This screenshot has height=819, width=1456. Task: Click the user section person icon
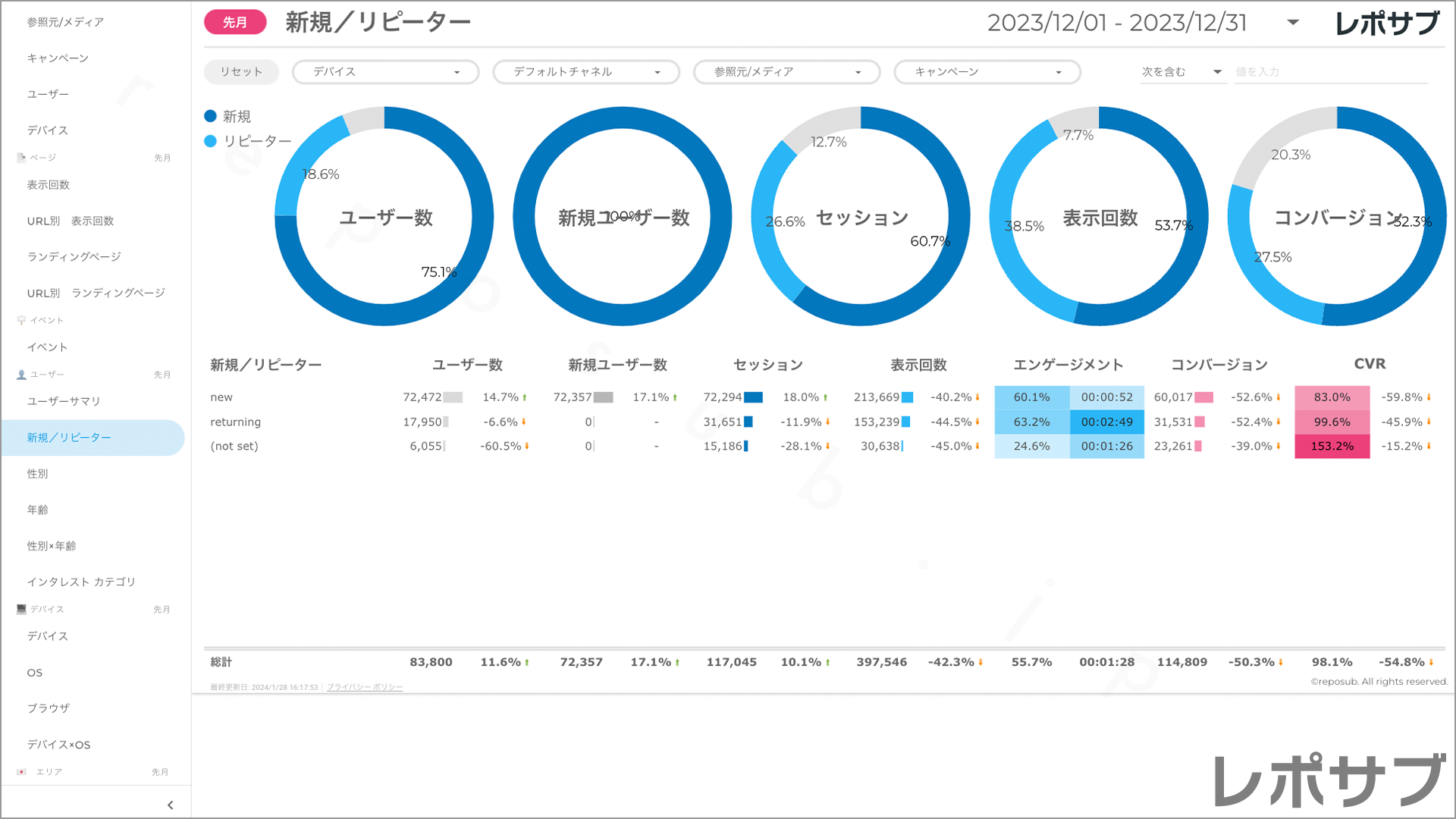tap(21, 375)
